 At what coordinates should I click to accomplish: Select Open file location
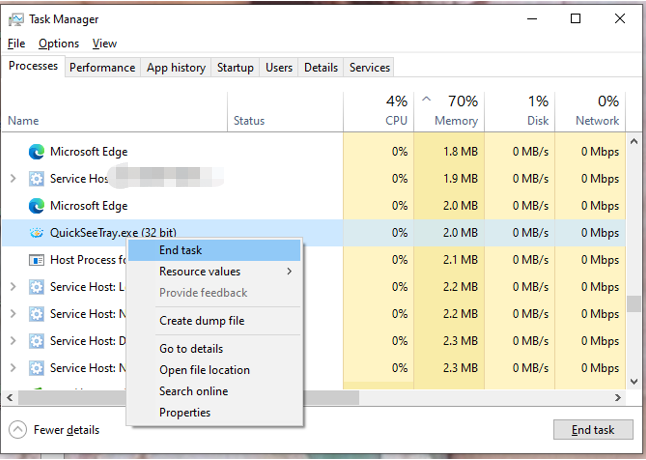coord(214,370)
